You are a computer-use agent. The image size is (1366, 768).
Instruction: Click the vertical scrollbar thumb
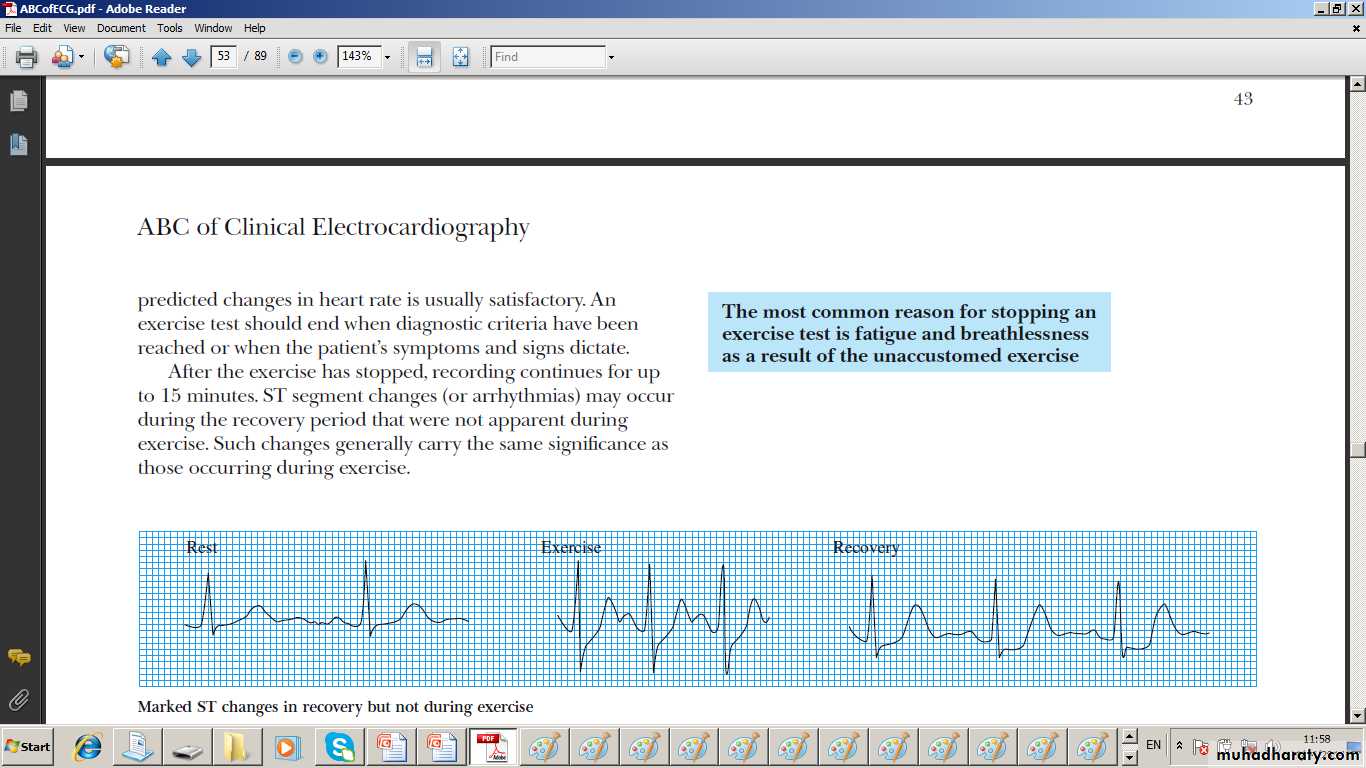coord(1357,450)
